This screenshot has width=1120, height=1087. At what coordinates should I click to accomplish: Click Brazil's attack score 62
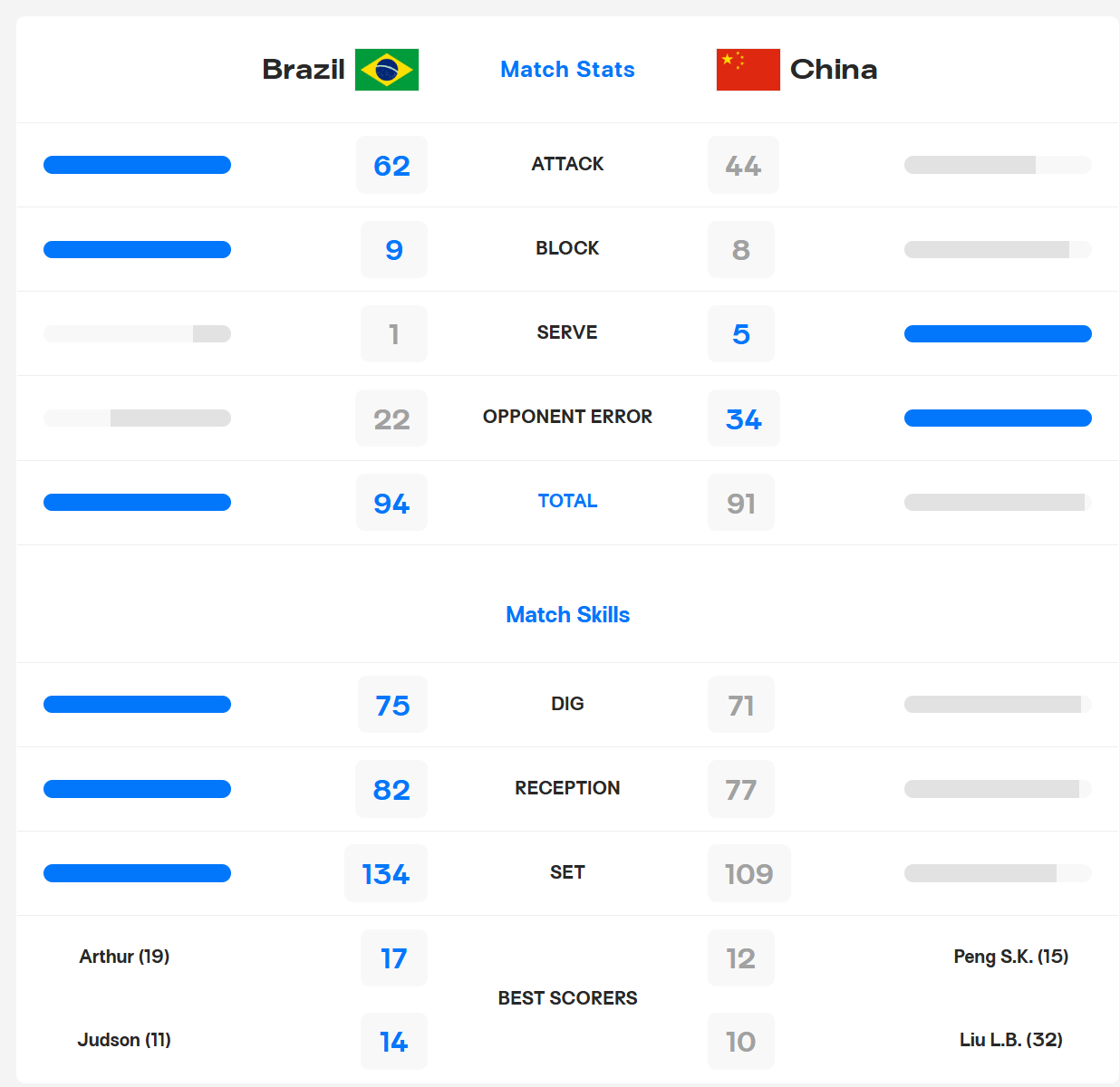(391, 165)
